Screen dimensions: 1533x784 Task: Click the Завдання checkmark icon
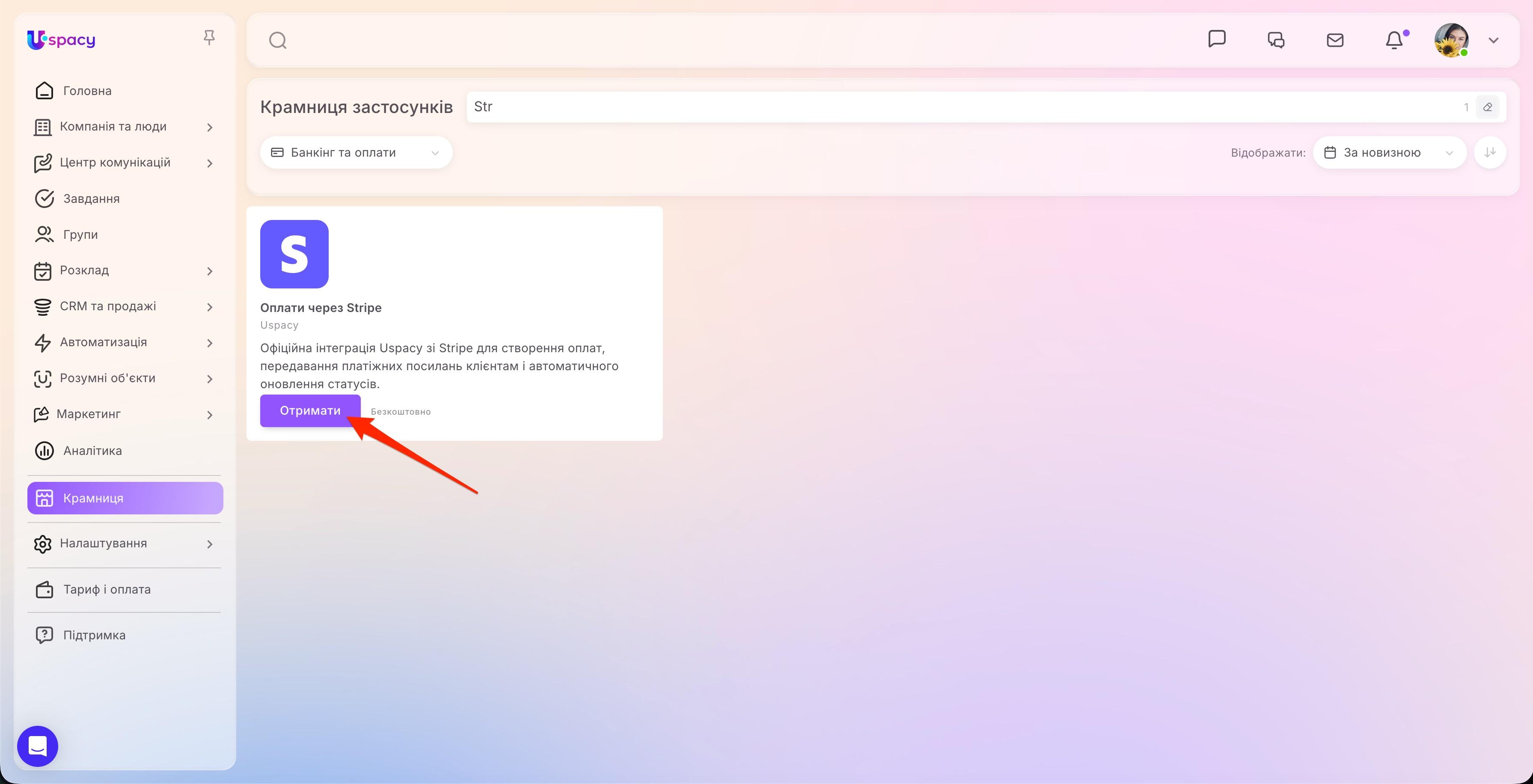pos(44,199)
